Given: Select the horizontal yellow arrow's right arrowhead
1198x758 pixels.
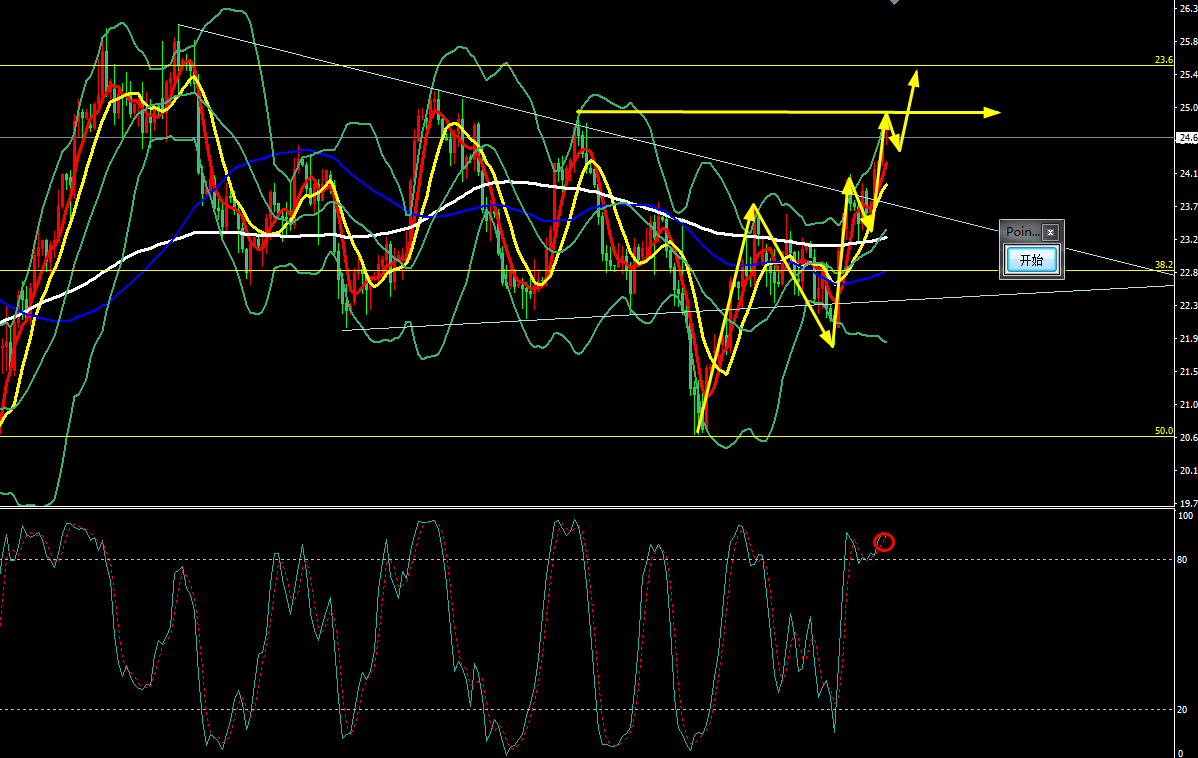Looking at the screenshot, I should 993,112.
